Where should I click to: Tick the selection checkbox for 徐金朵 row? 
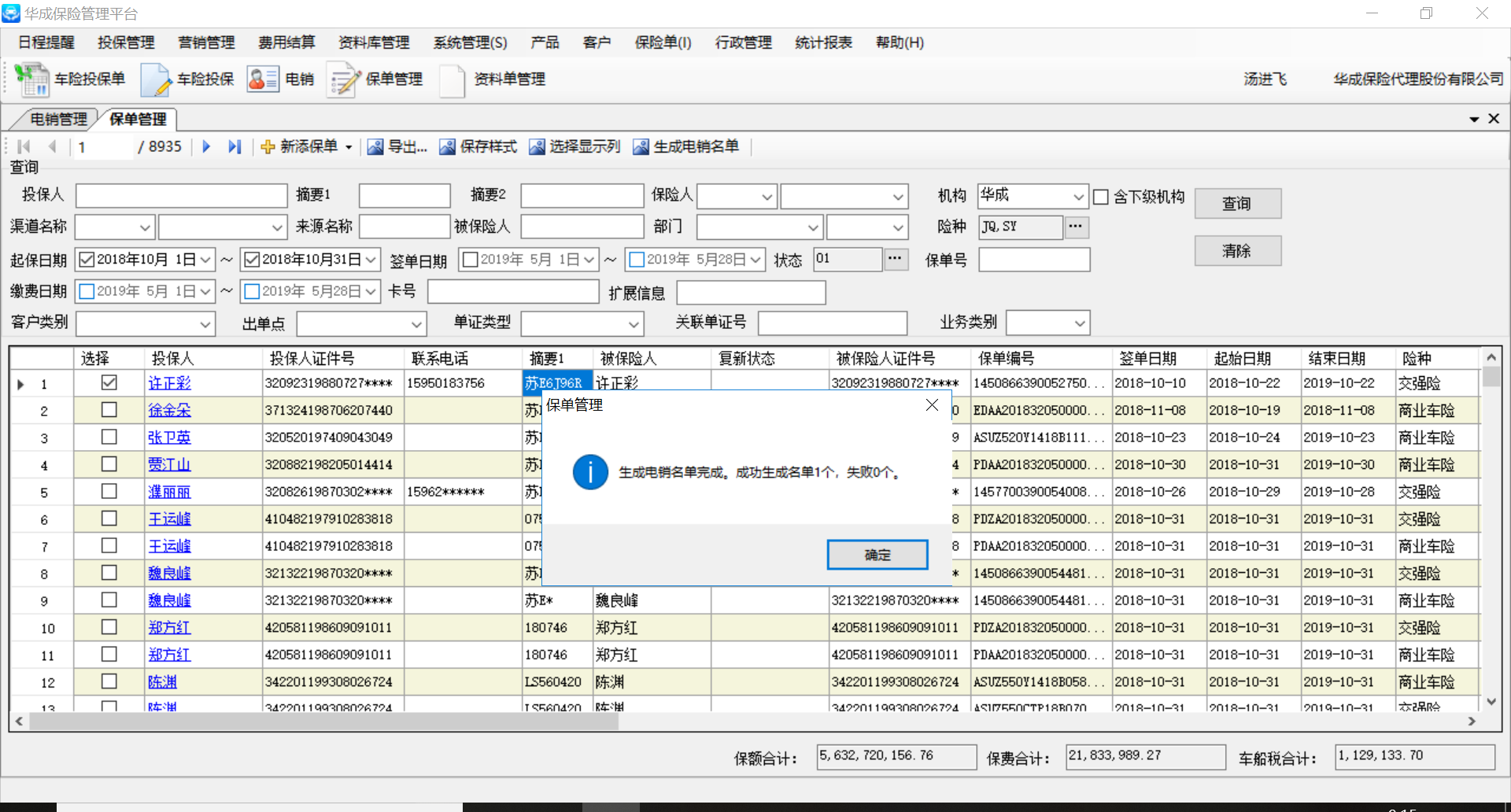(x=109, y=410)
